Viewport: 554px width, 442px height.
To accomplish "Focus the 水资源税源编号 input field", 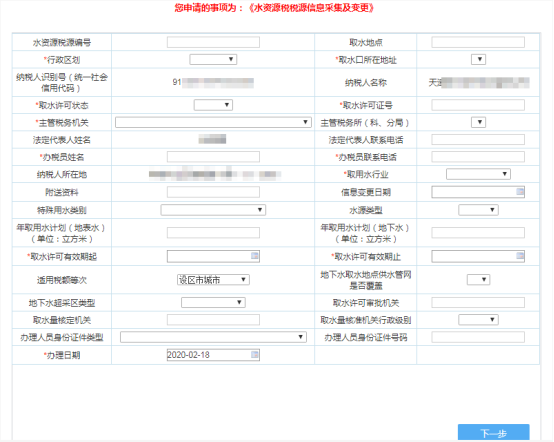I will (x=213, y=42).
